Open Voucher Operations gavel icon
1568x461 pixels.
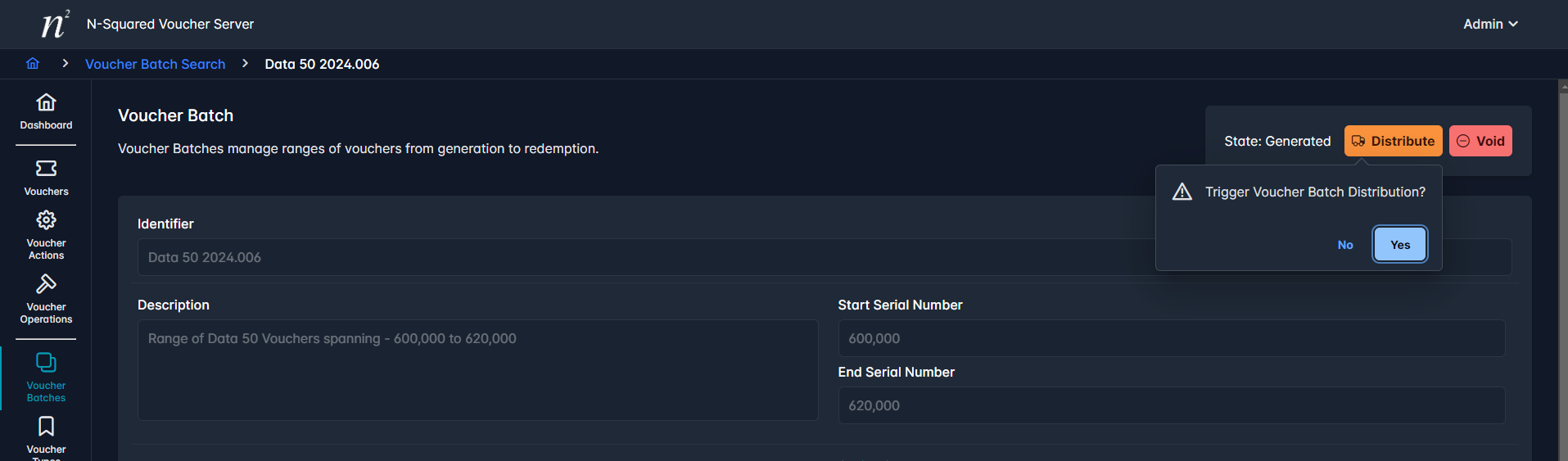pos(46,284)
